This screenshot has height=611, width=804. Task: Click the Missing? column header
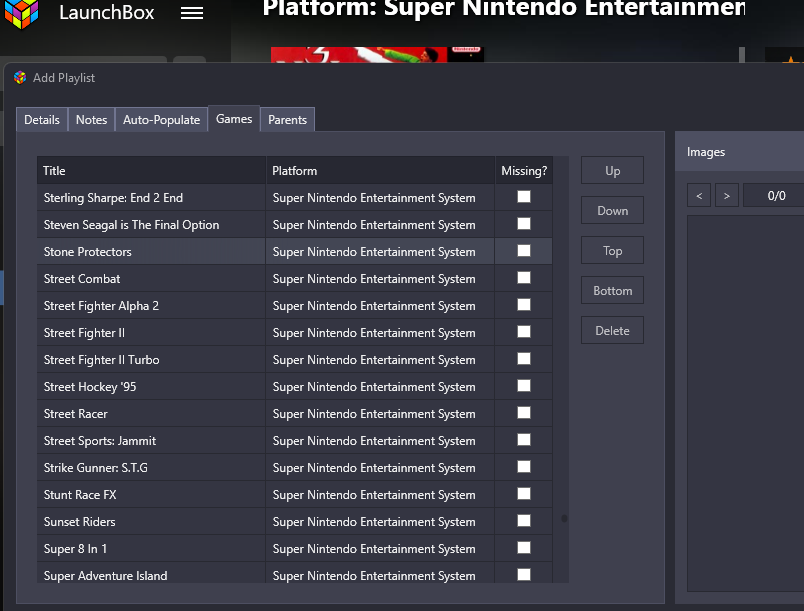[x=524, y=171]
